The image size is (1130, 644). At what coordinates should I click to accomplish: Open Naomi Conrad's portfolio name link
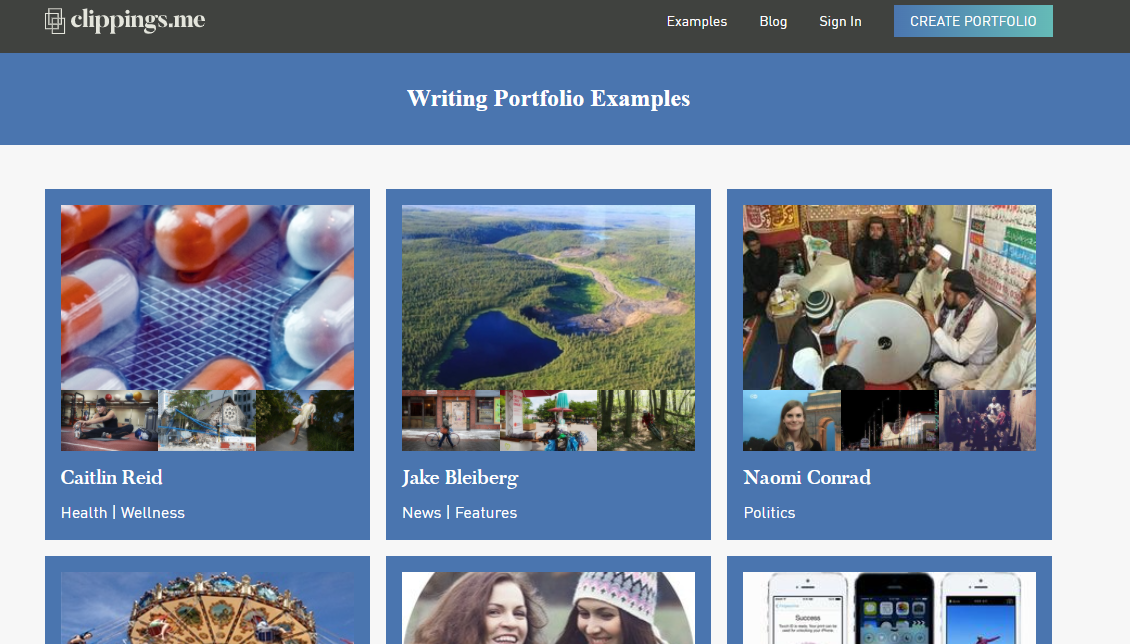coord(806,477)
